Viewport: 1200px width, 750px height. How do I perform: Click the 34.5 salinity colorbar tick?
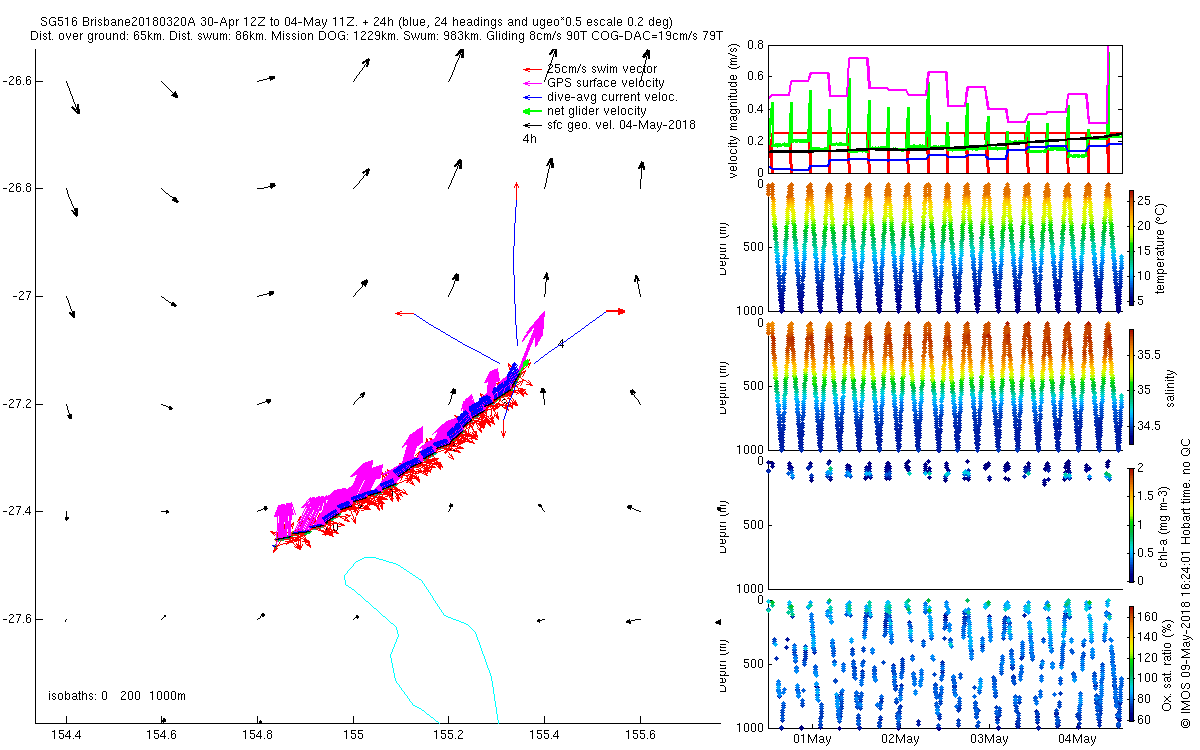pos(1151,426)
